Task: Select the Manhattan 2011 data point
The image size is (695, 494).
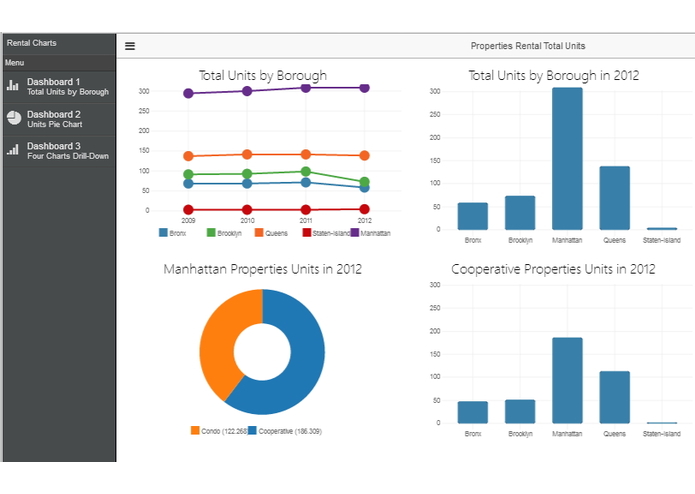Action: pyautogui.click(x=305, y=88)
